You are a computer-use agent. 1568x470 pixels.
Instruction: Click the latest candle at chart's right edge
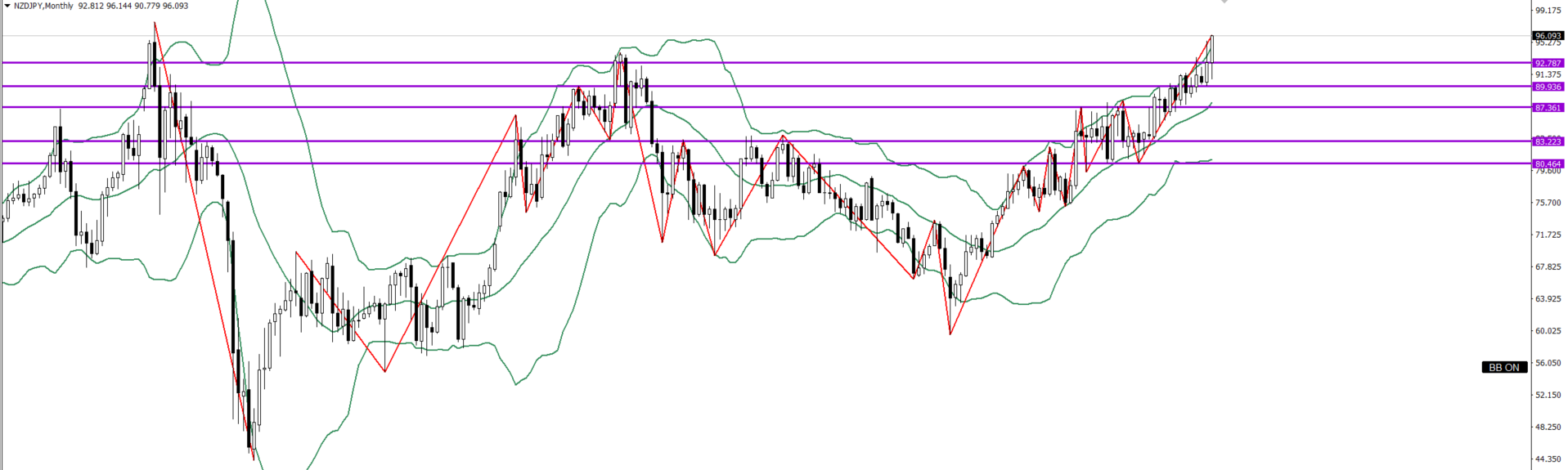(1211, 57)
